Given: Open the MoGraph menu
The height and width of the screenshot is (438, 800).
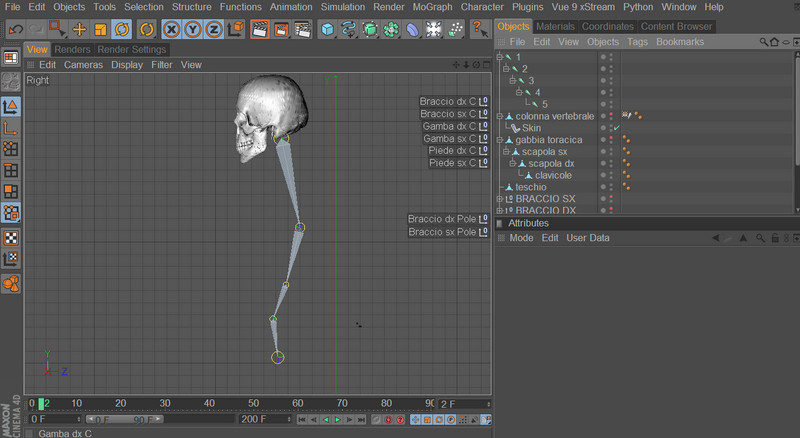Looking at the screenshot, I should [x=431, y=7].
